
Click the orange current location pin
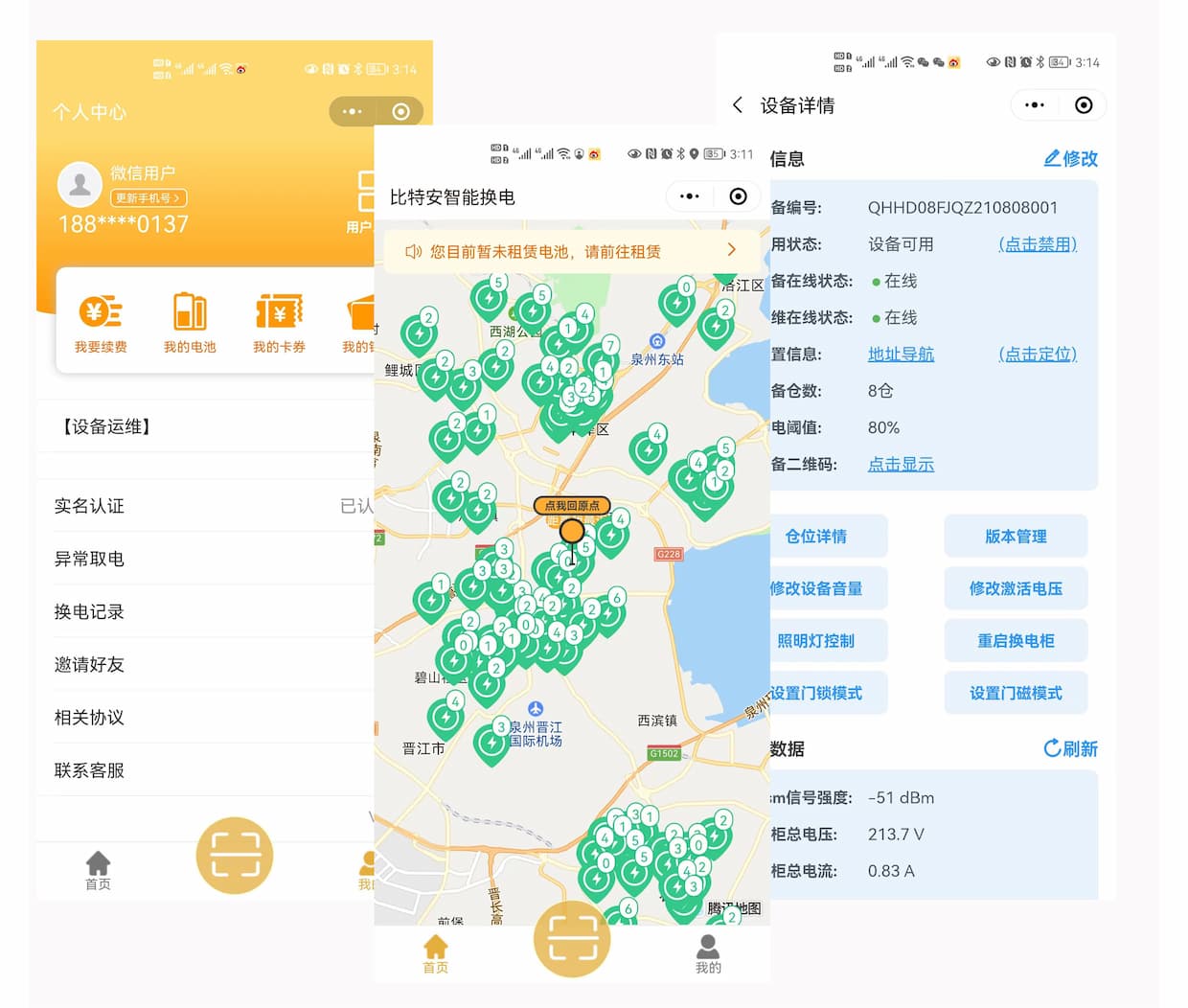(x=572, y=533)
